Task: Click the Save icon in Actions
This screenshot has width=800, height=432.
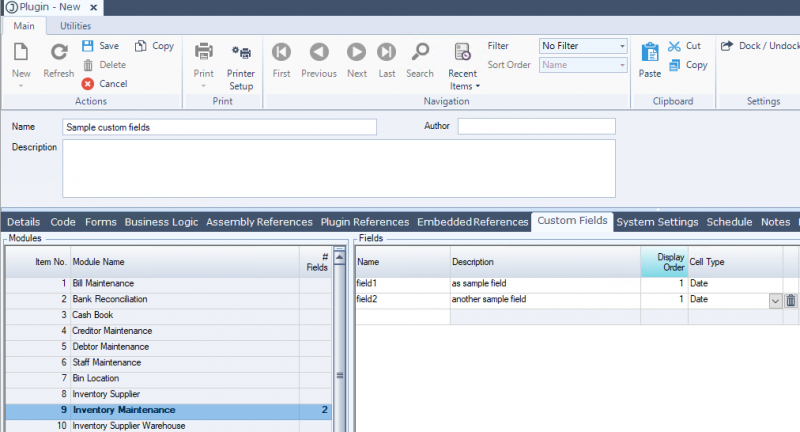Action: click(88, 46)
